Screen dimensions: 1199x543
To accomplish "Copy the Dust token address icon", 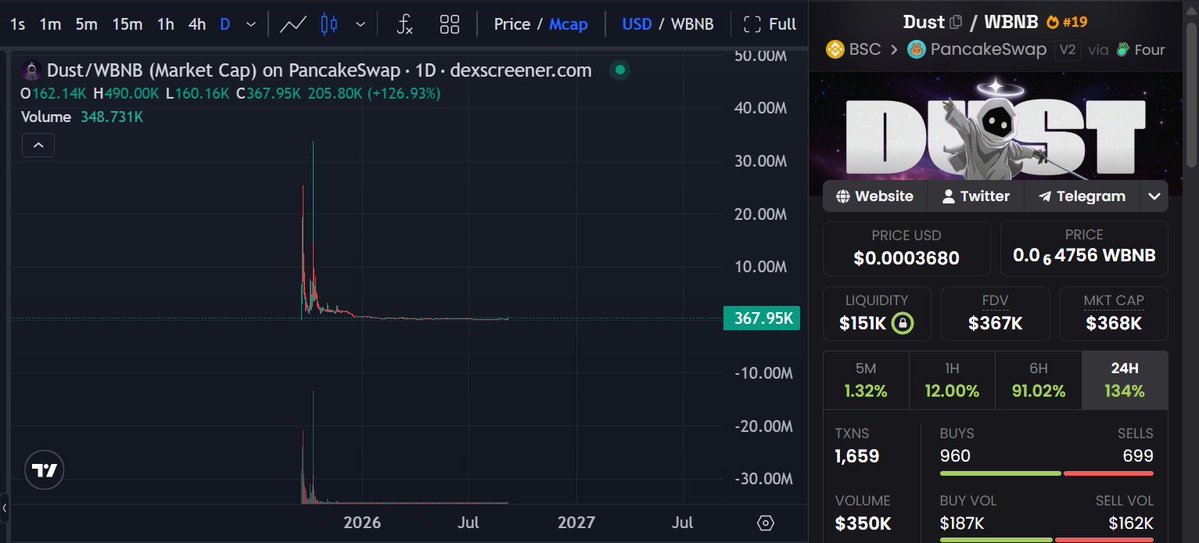I will [955, 22].
